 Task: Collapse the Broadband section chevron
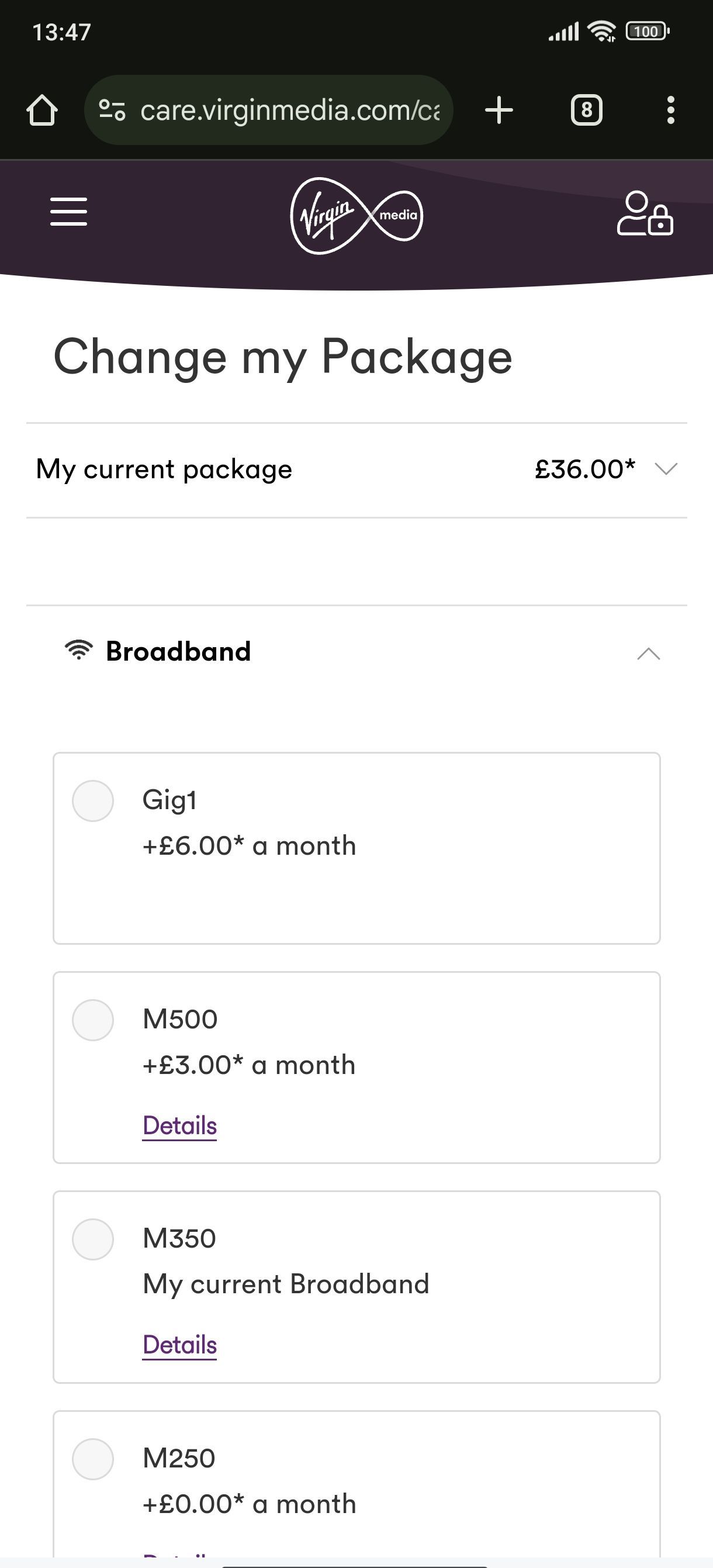point(649,653)
